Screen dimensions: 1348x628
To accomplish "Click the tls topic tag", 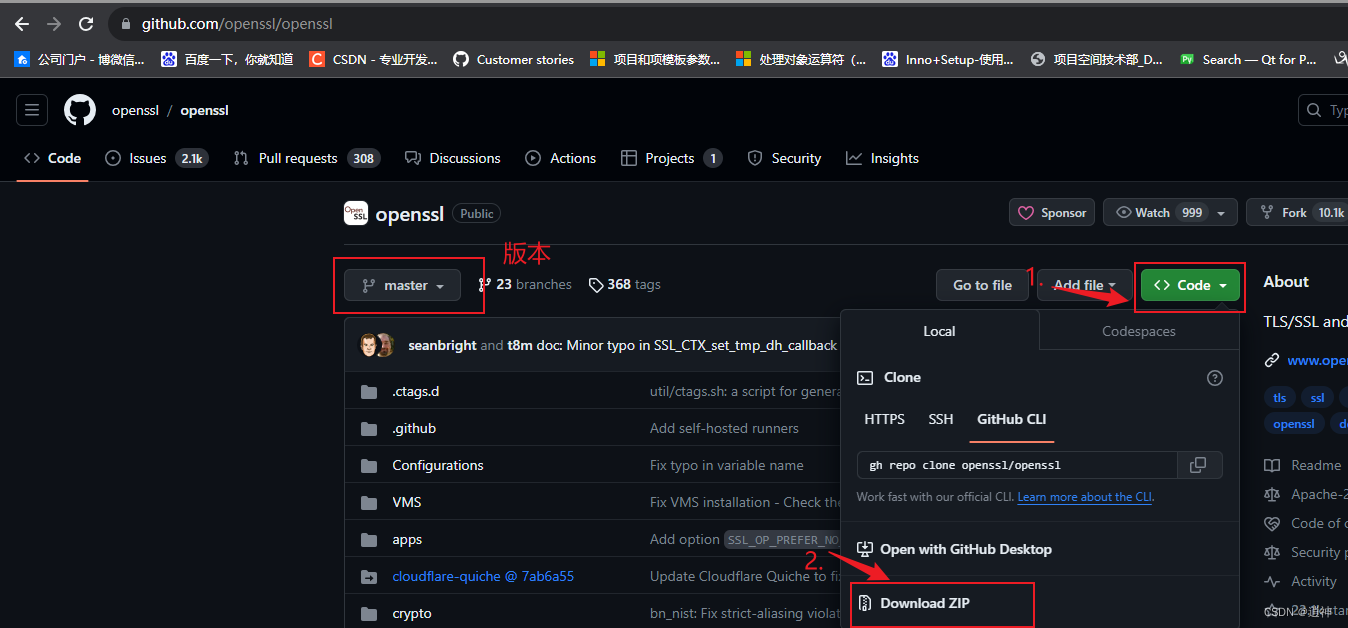I will click(1280, 397).
